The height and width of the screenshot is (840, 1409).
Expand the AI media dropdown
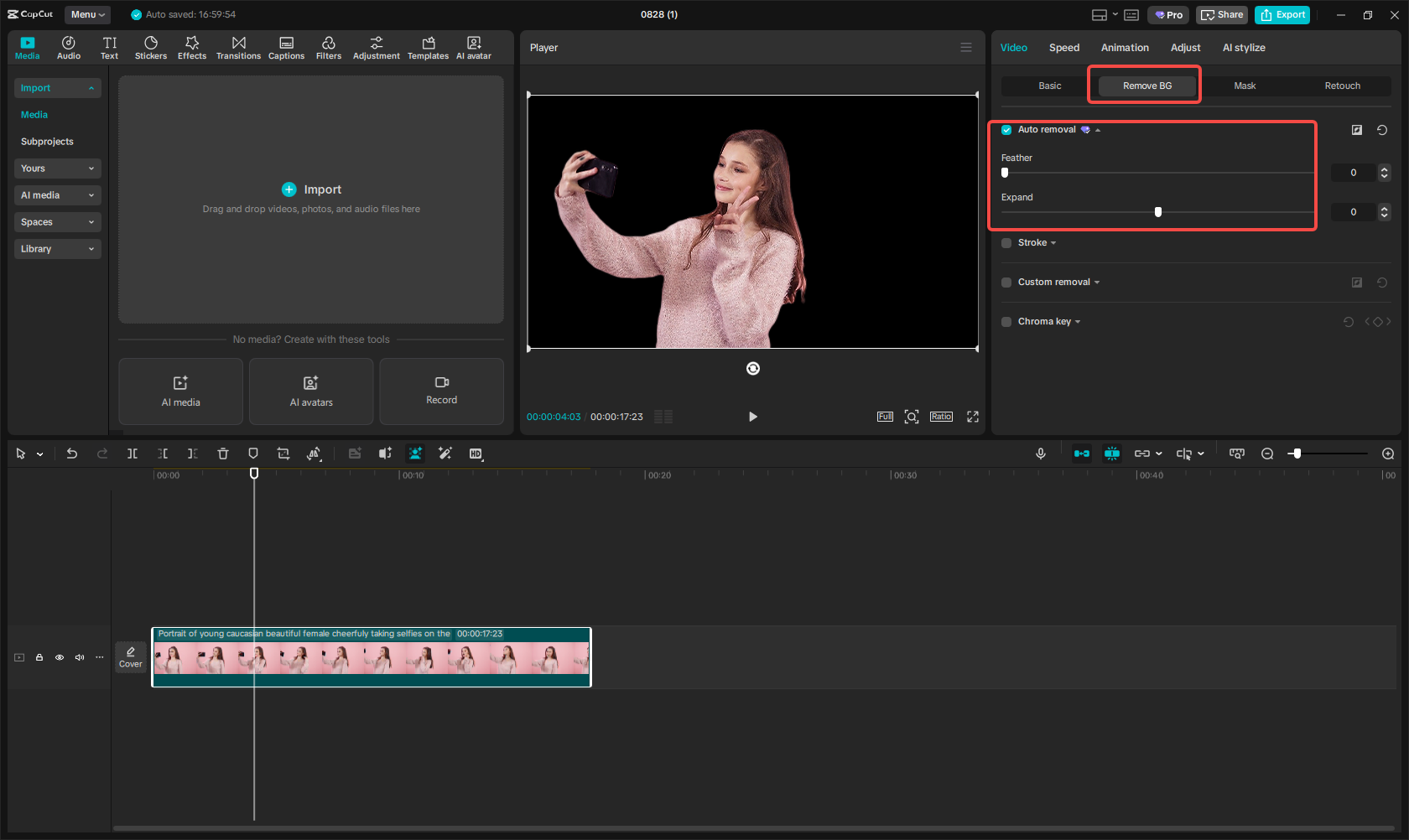coord(57,195)
